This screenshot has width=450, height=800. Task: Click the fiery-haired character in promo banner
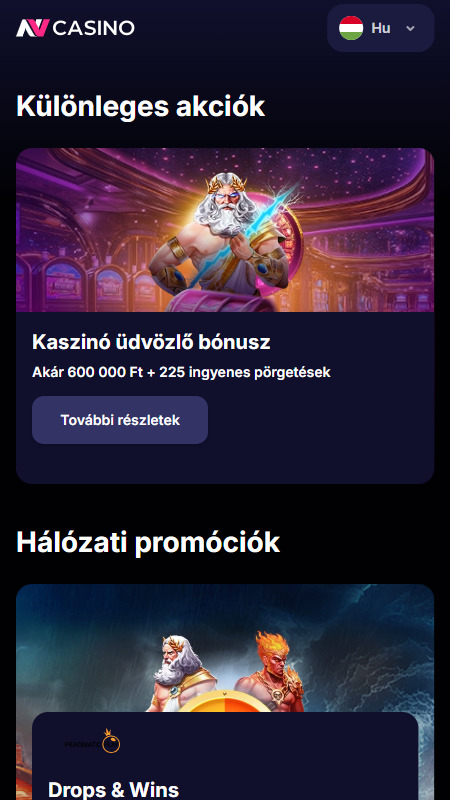coord(269,672)
